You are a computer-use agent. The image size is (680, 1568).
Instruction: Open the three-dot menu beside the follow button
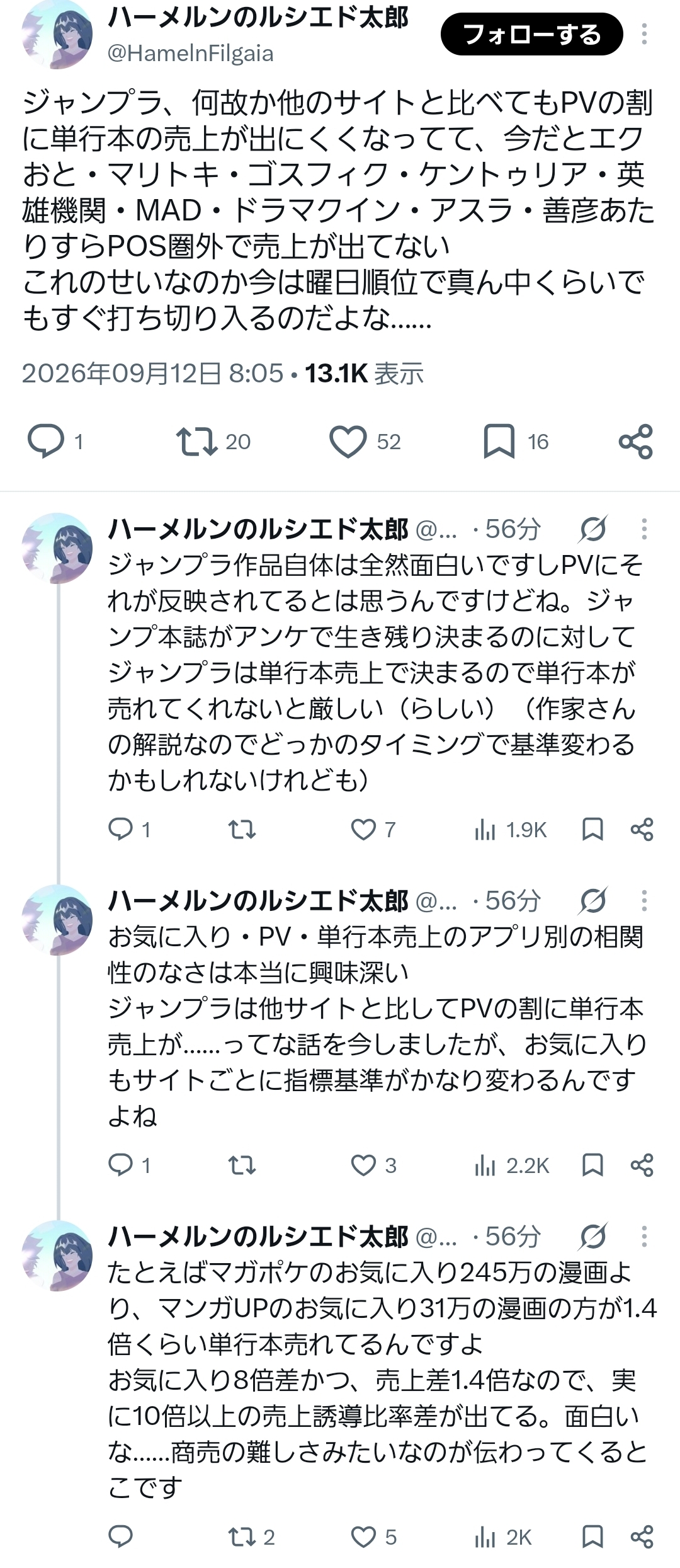pos(644,34)
